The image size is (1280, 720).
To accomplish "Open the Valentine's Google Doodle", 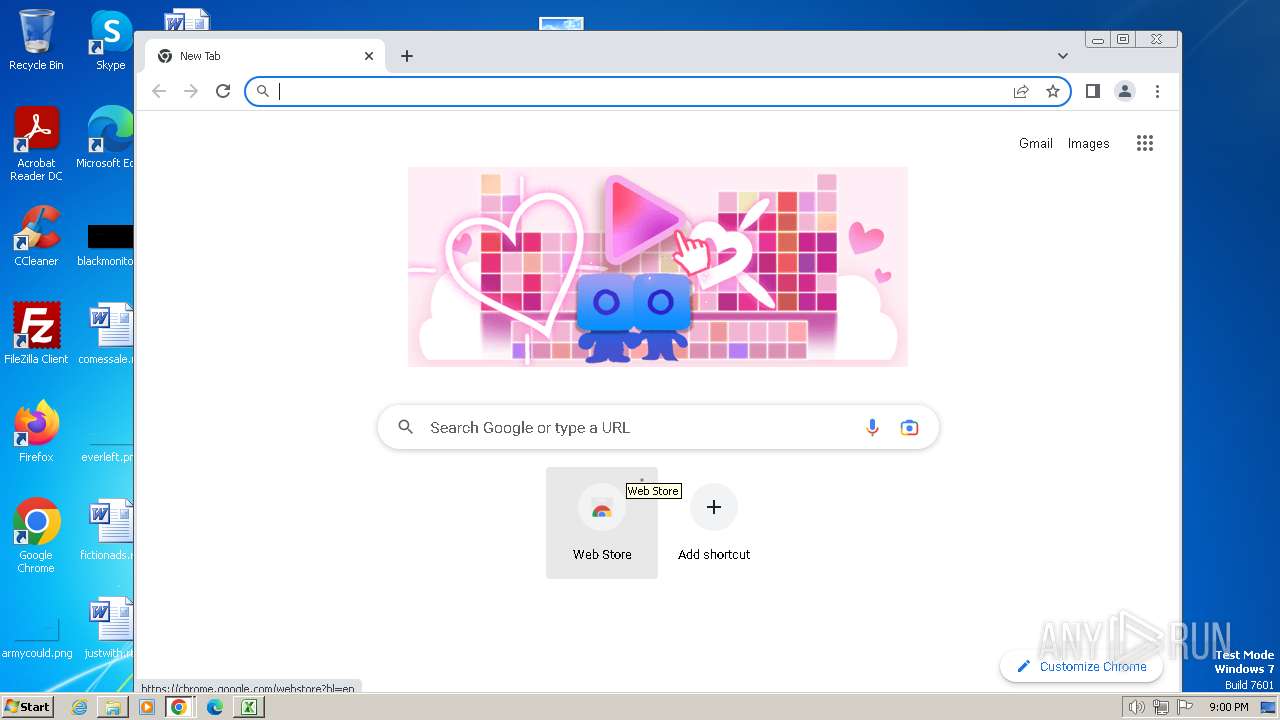I will point(658,267).
